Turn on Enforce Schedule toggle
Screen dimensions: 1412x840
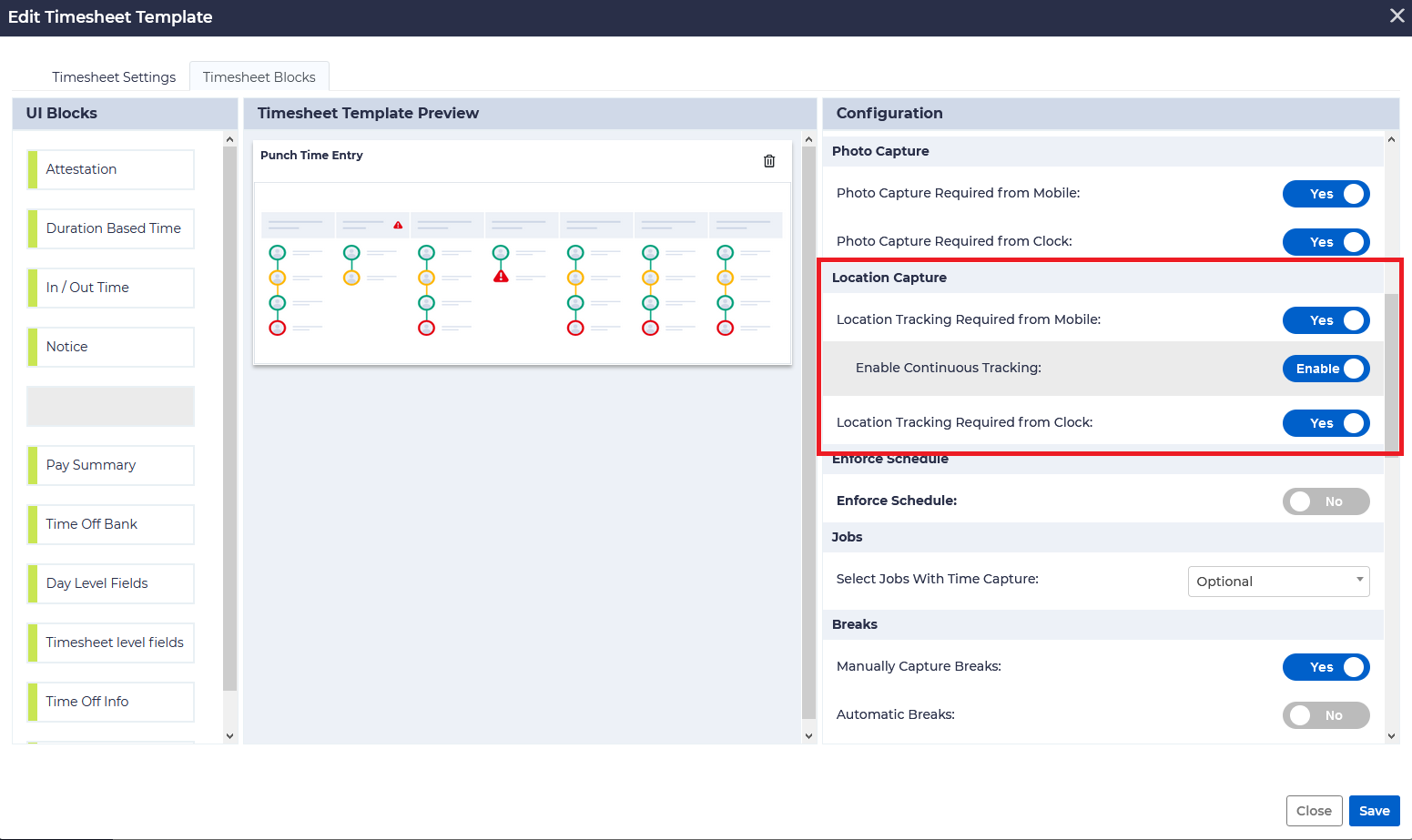point(1326,501)
